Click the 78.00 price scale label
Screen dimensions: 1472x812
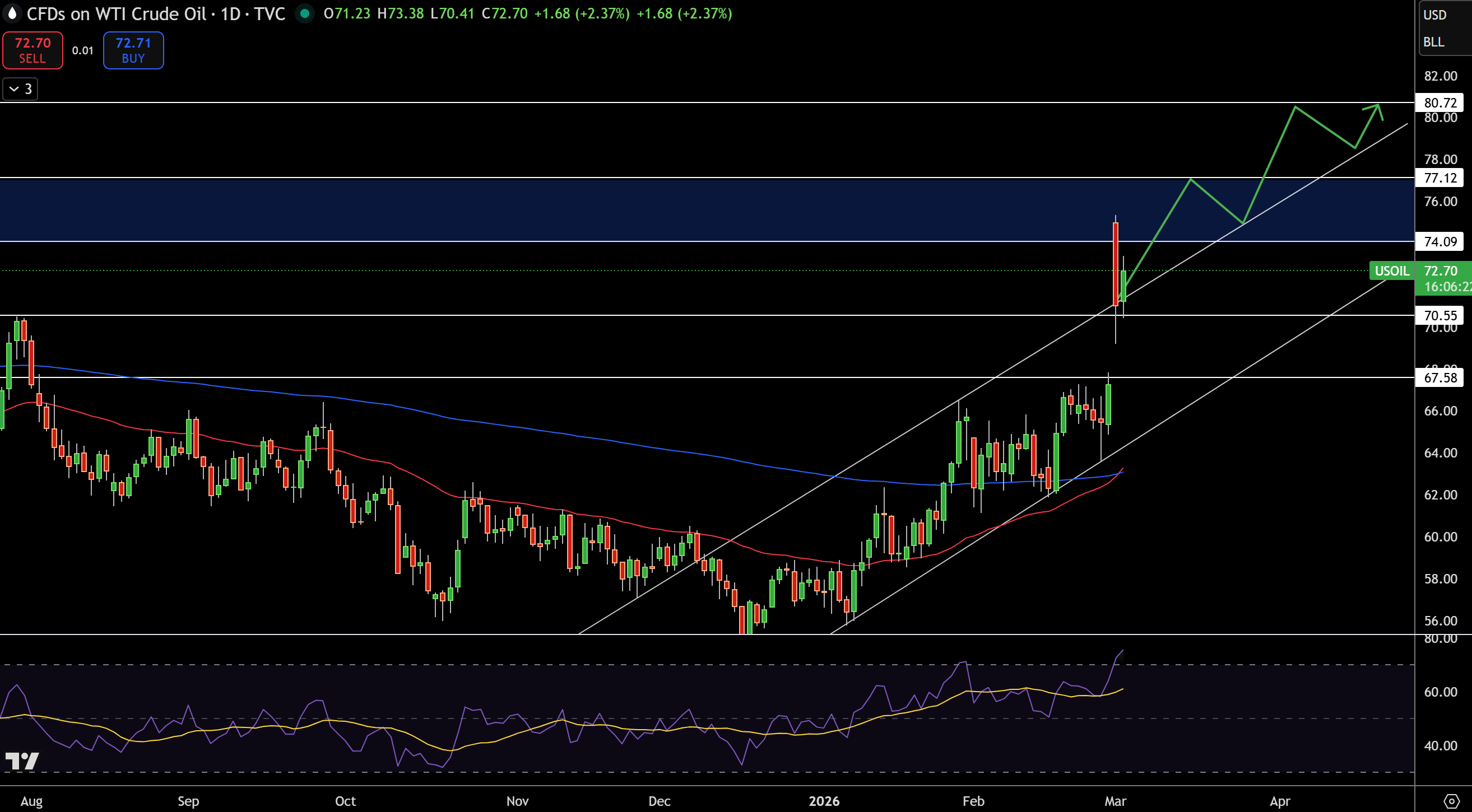[x=1441, y=159]
